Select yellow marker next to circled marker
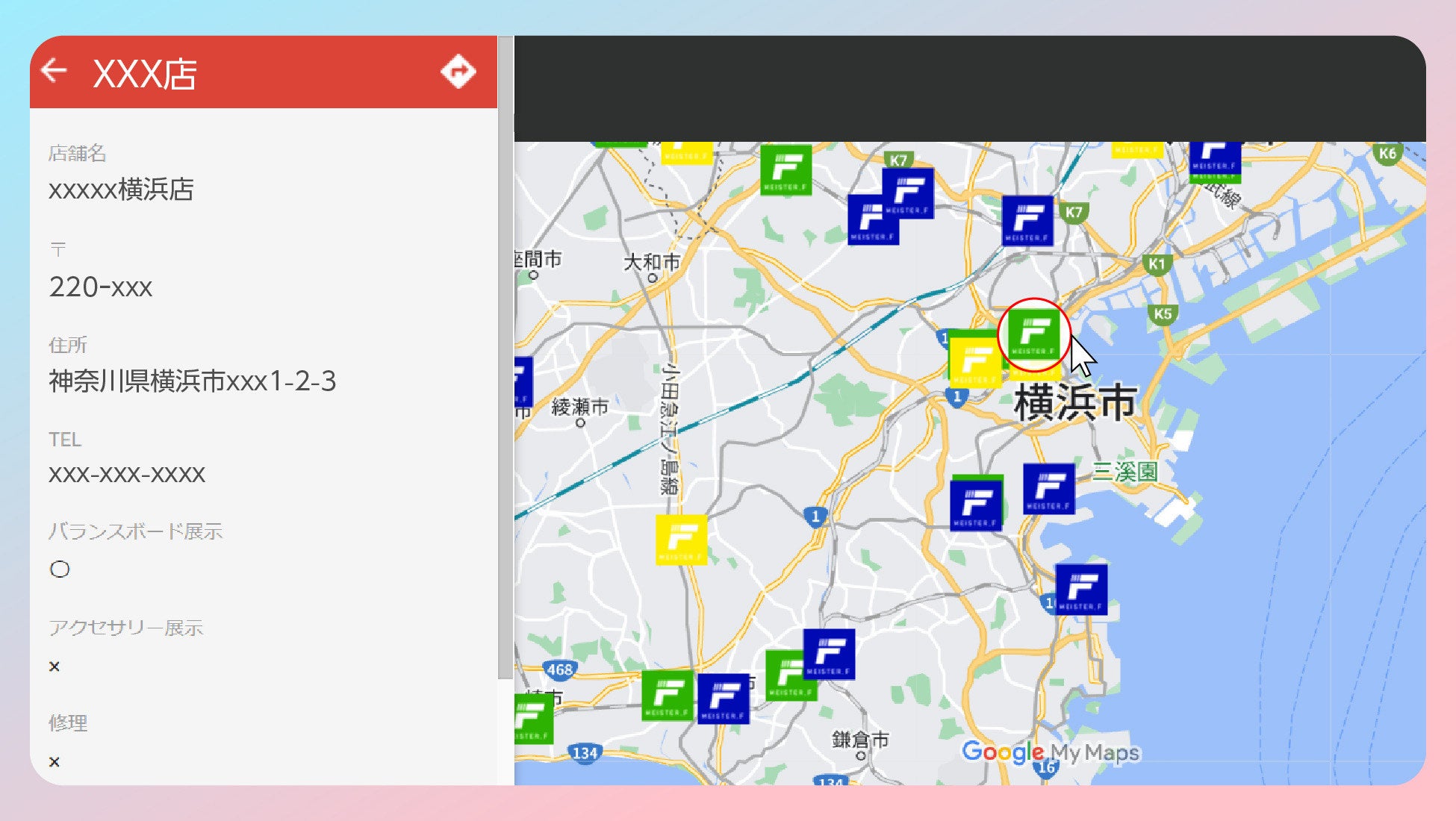The width and height of the screenshot is (1456, 821). click(x=974, y=362)
